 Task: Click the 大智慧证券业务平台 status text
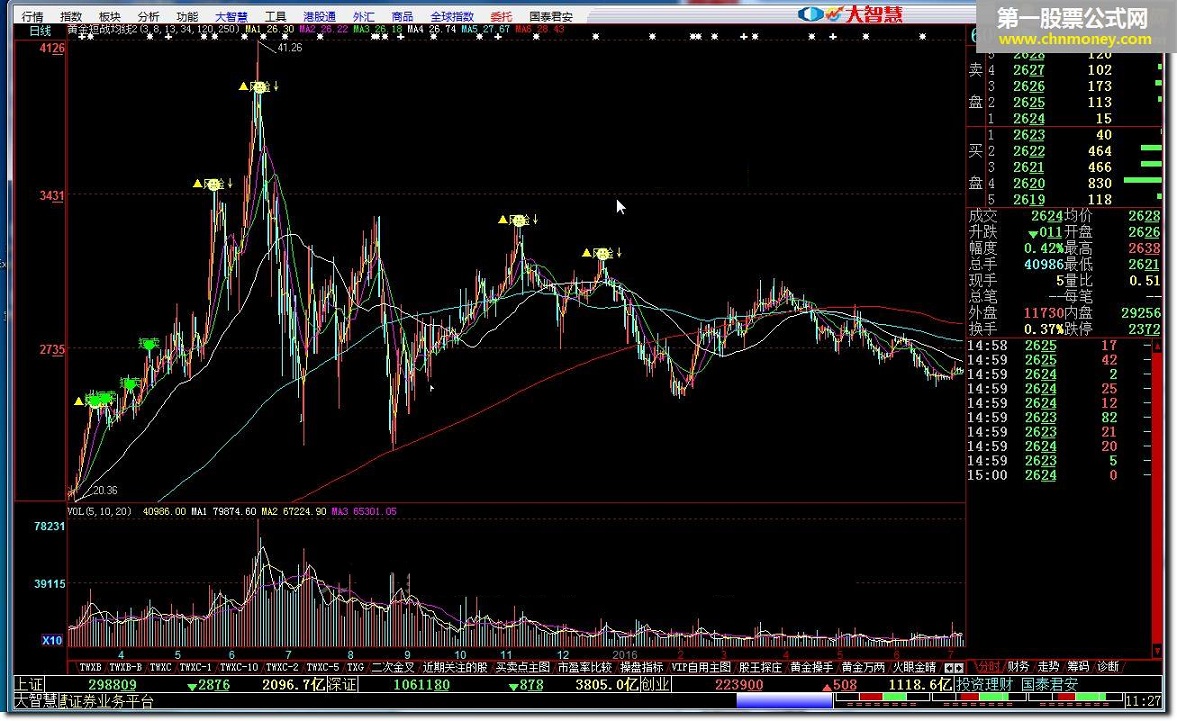(x=84, y=701)
